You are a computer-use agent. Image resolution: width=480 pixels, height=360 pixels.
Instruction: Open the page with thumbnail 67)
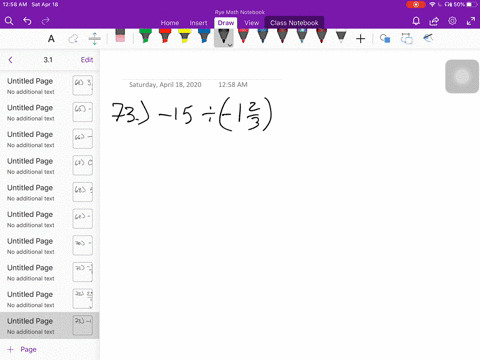(50, 165)
